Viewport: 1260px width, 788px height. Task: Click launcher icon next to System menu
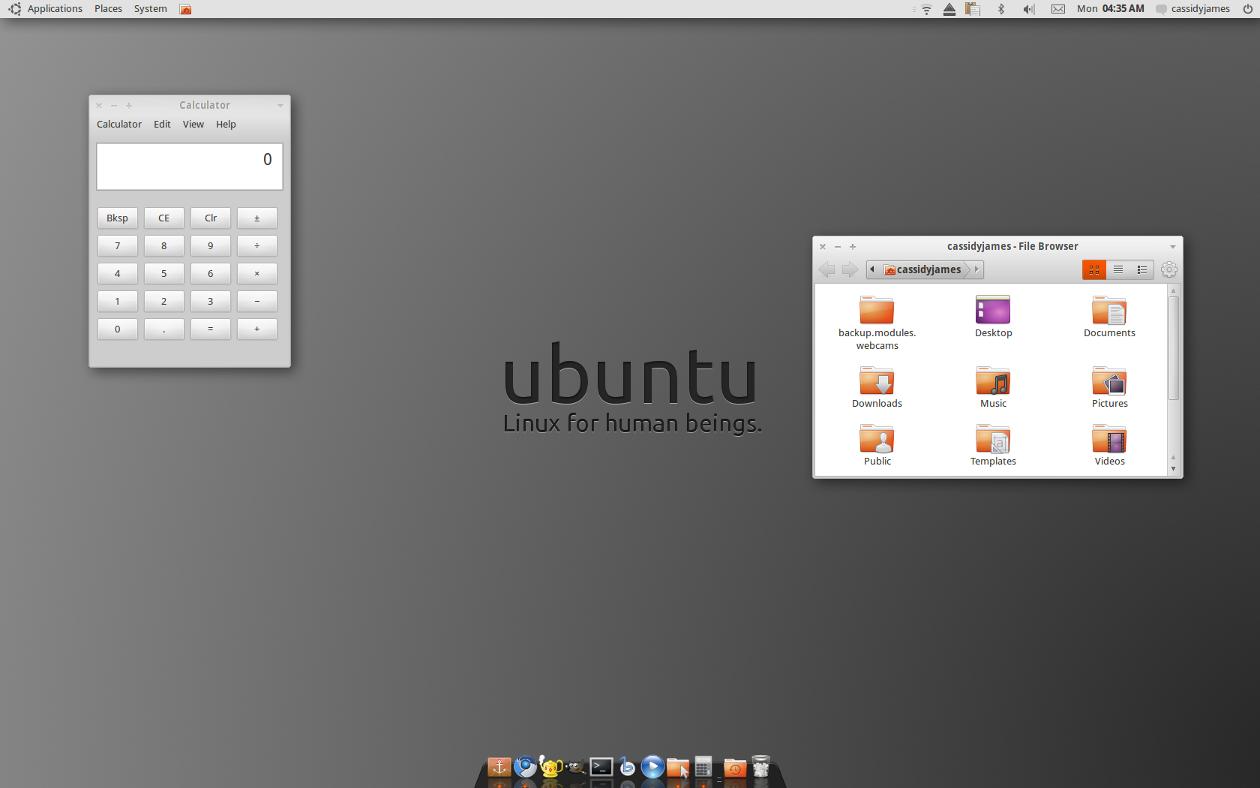coord(185,9)
